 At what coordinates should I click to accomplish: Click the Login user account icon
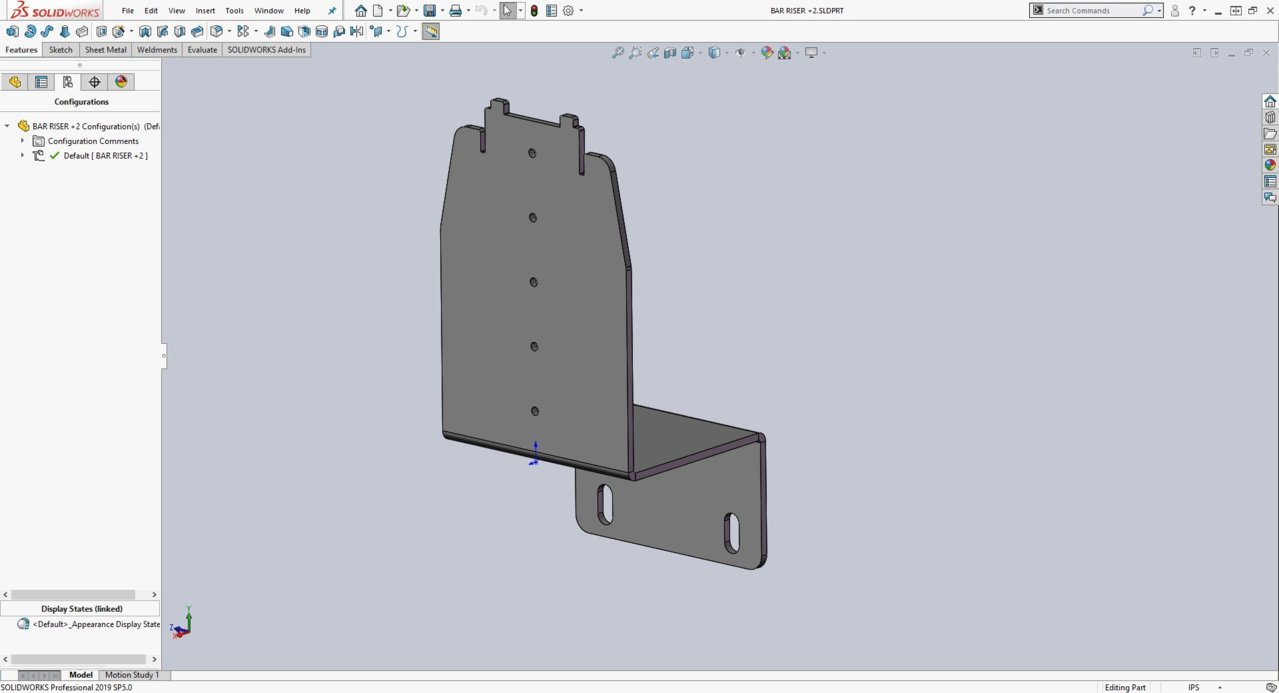click(1175, 11)
